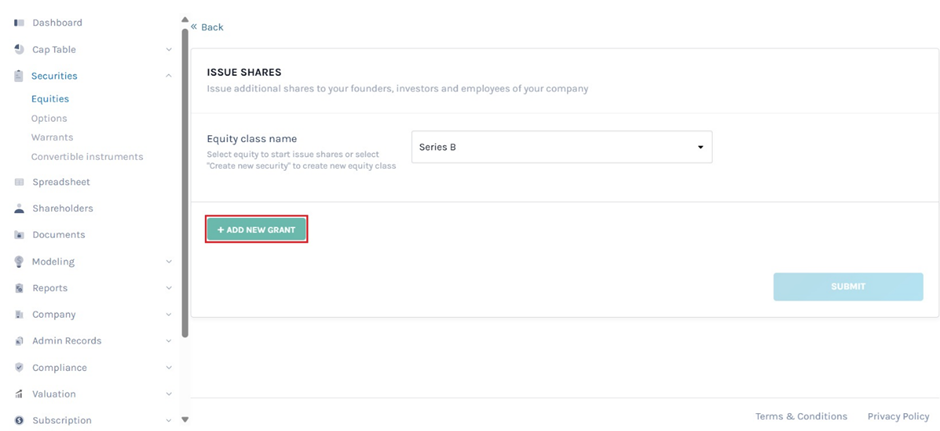
Task: Click the Modeling lightbulb icon
Action: click(19, 261)
